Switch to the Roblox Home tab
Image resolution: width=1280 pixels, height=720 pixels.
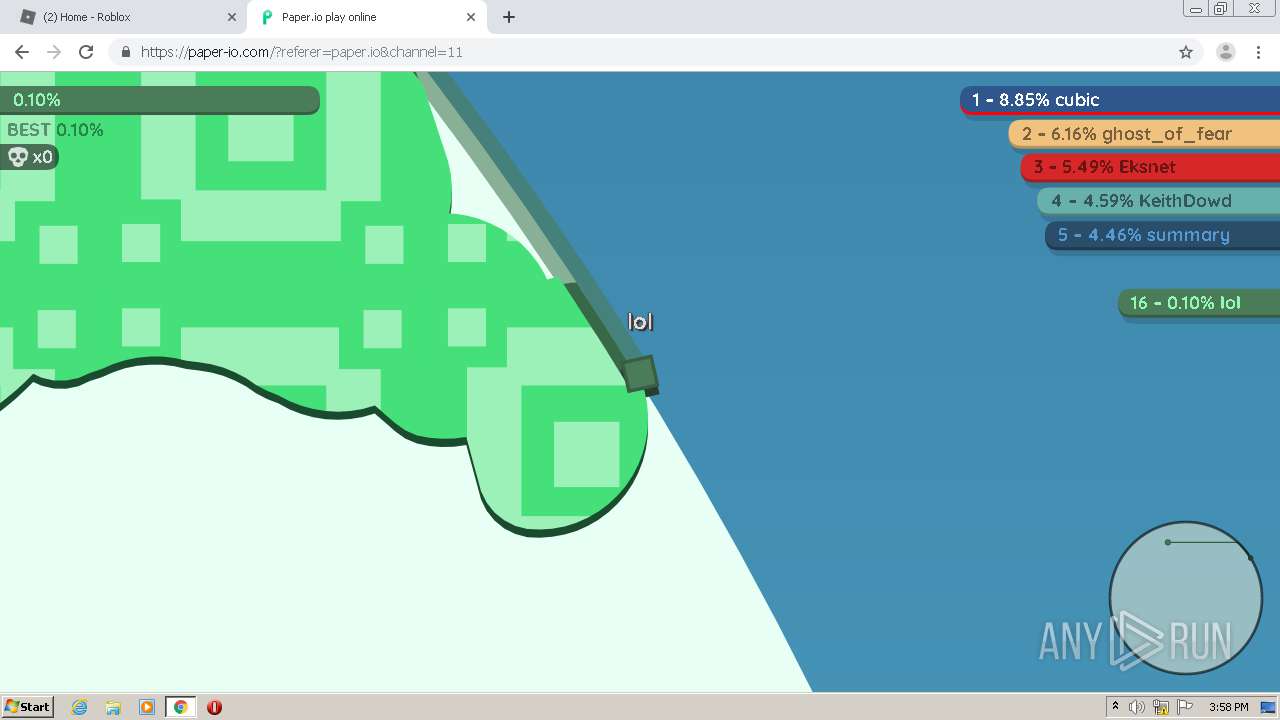click(125, 17)
